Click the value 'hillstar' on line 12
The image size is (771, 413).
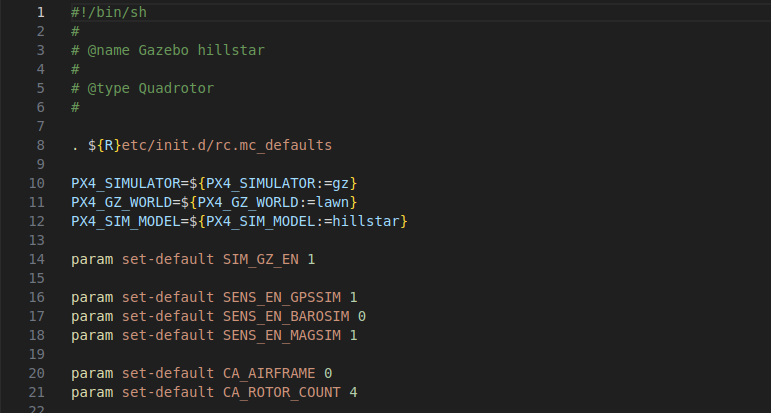(366, 221)
